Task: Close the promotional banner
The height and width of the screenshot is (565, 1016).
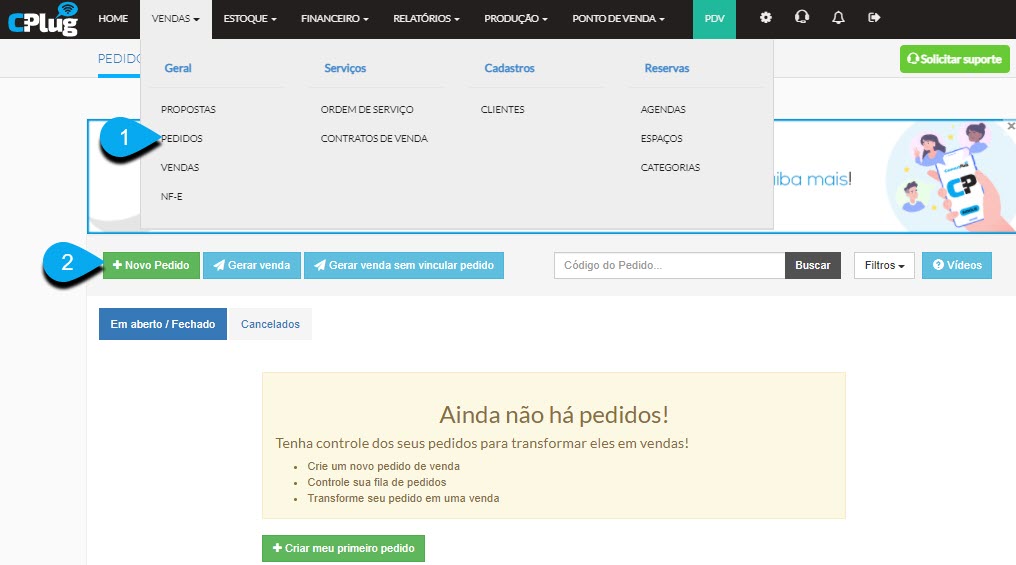Action: click(x=1011, y=126)
